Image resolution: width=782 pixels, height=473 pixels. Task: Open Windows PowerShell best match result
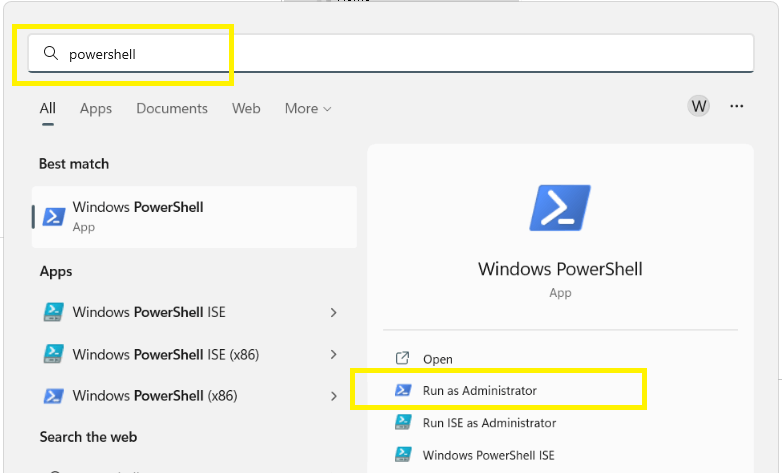(195, 217)
